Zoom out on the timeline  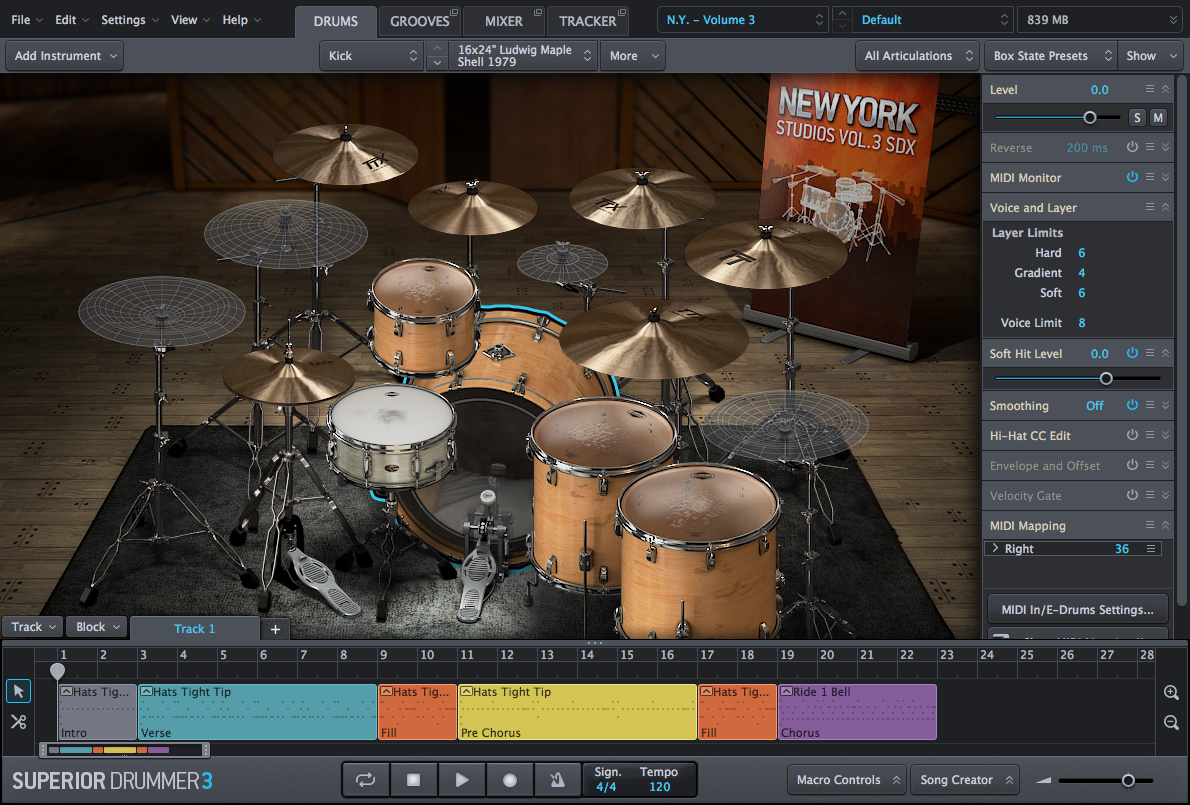point(1171,722)
